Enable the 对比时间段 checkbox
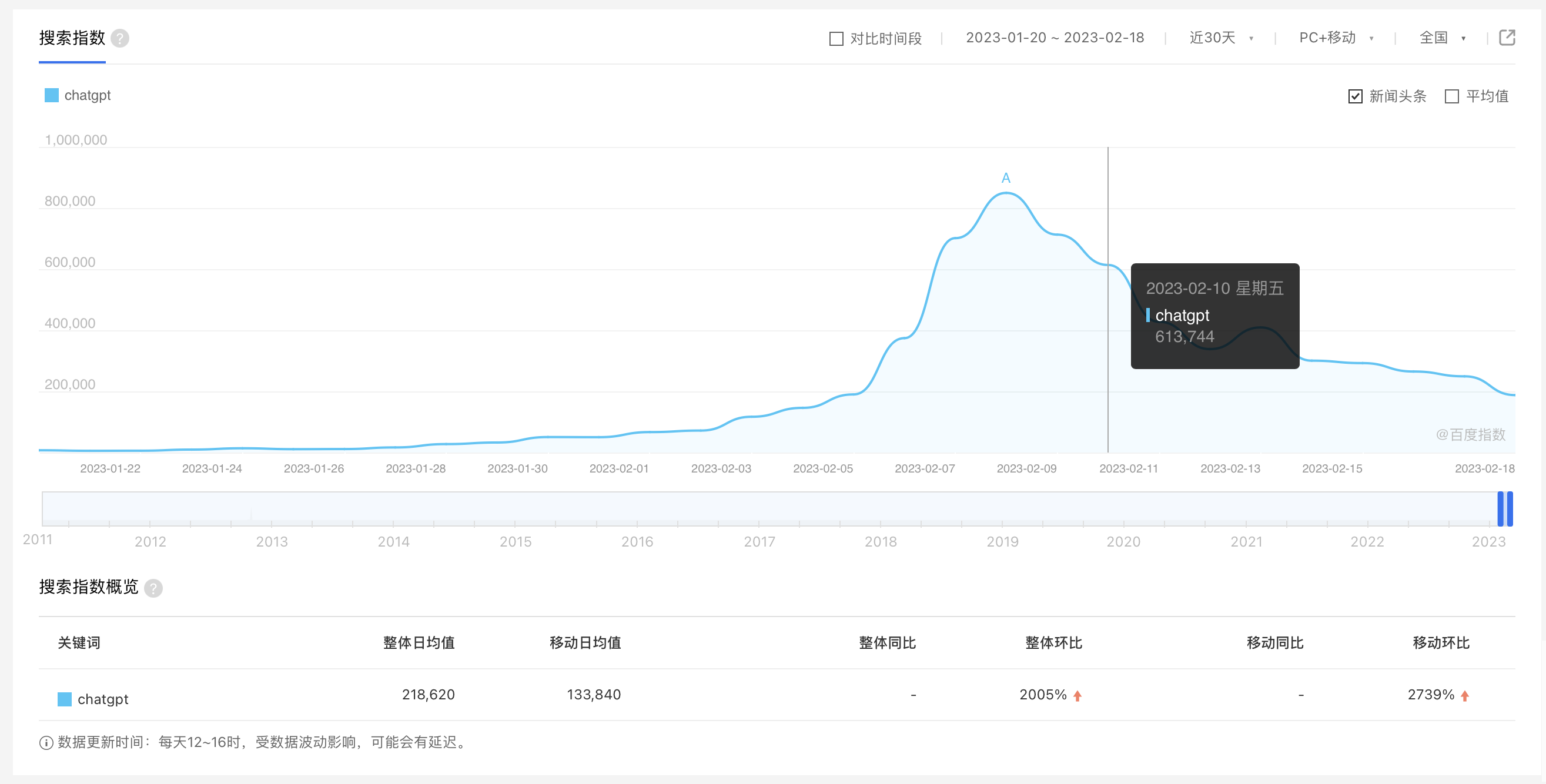Viewport: 1546px width, 784px height. pyautogui.click(x=836, y=39)
